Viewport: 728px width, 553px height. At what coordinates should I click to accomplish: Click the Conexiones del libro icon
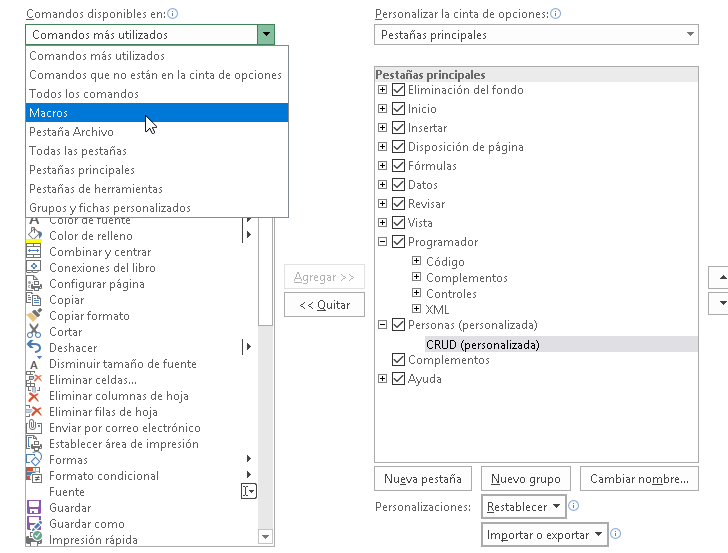(34, 267)
